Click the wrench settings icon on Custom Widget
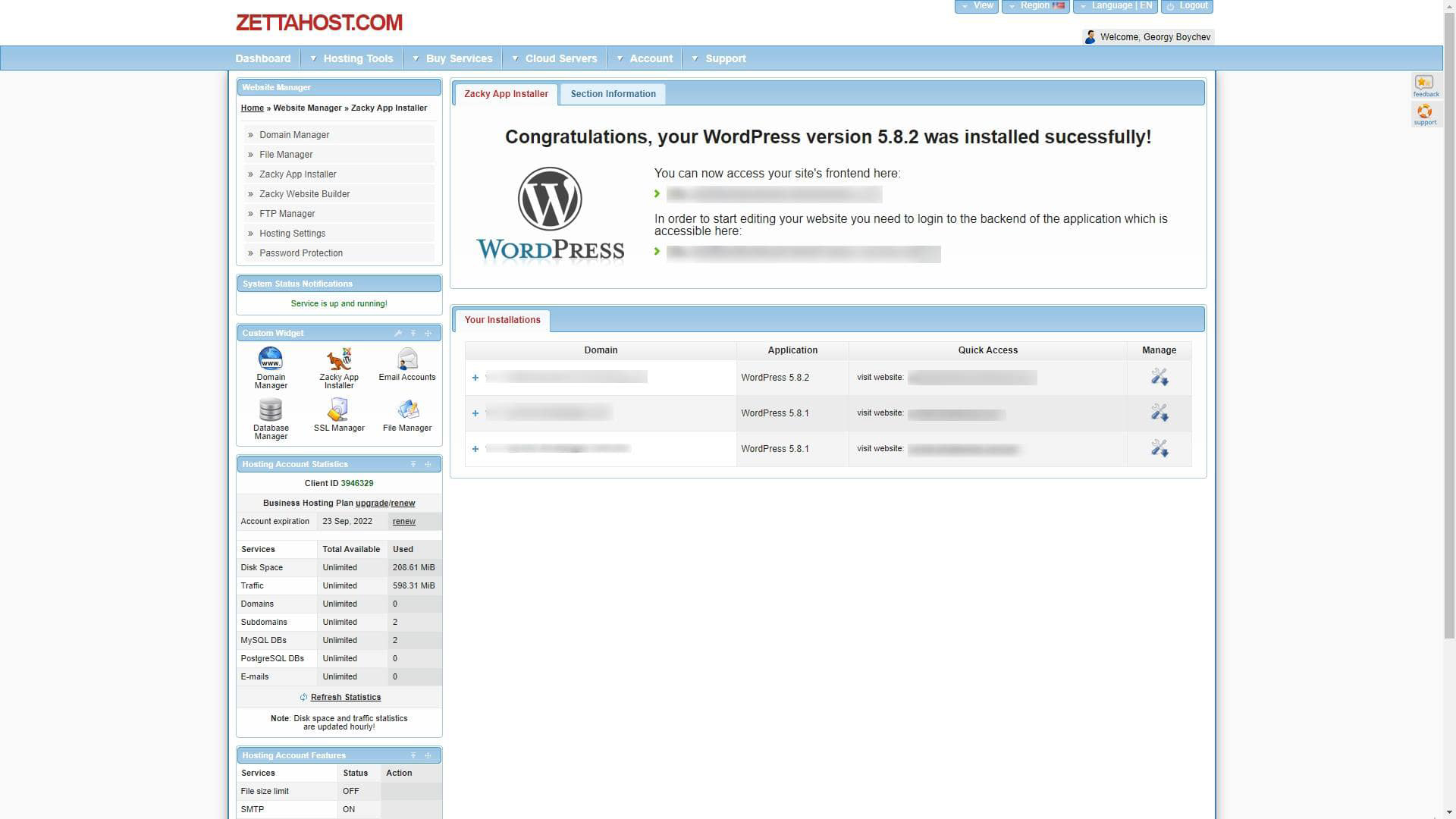Image resolution: width=1456 pixels, height=819 pixels. (398, 334)
